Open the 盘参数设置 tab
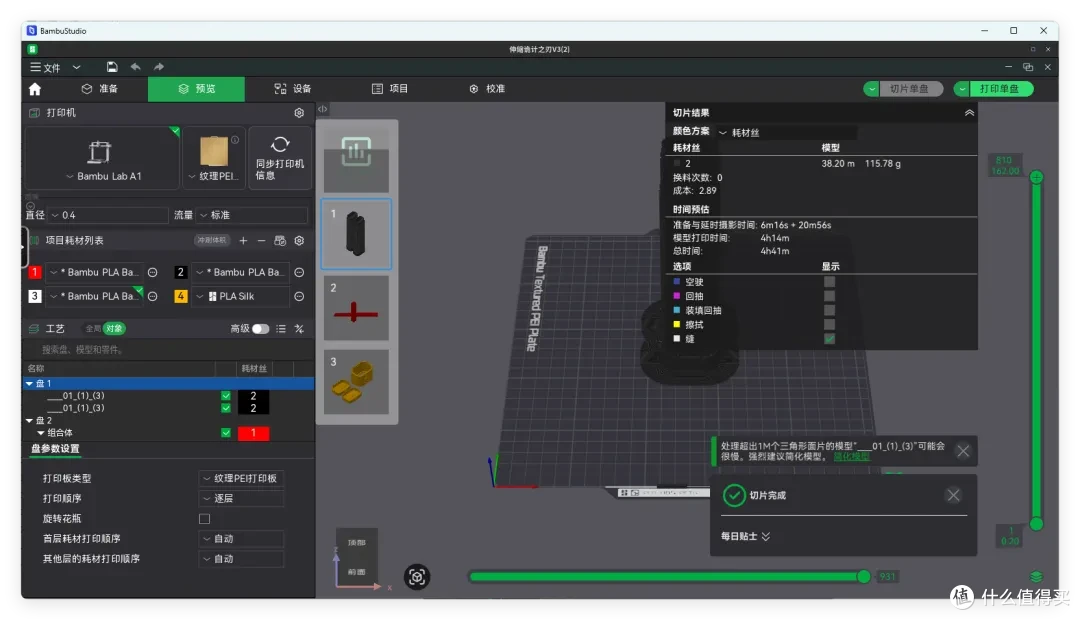 pos(55,449)
